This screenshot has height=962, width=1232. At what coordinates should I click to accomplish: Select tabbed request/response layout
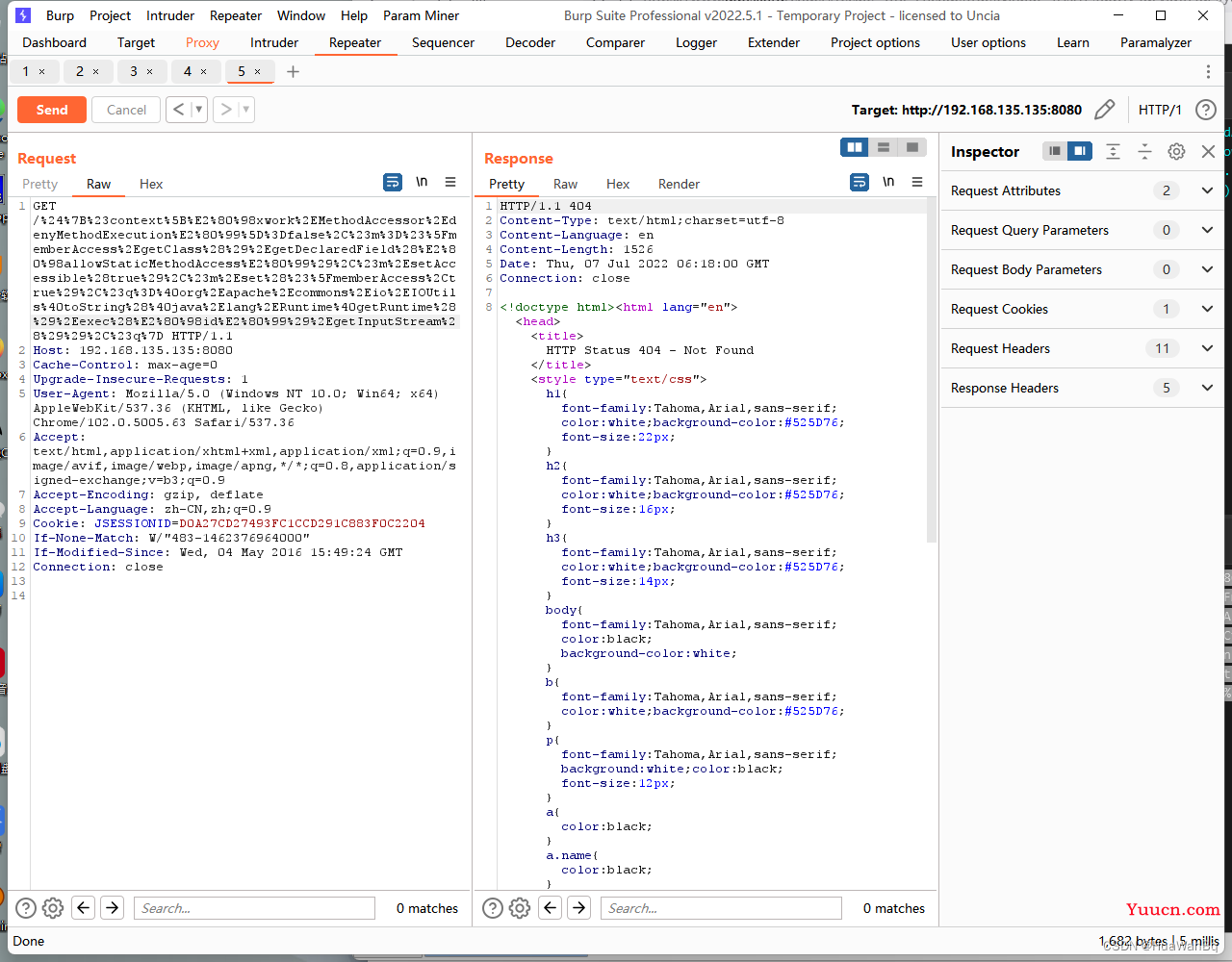[911, 147]
